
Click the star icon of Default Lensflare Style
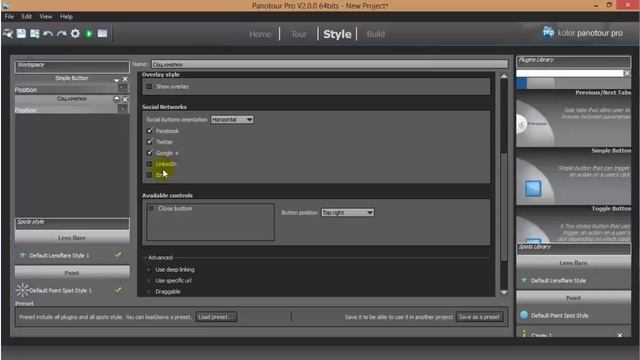click(524, 280)
